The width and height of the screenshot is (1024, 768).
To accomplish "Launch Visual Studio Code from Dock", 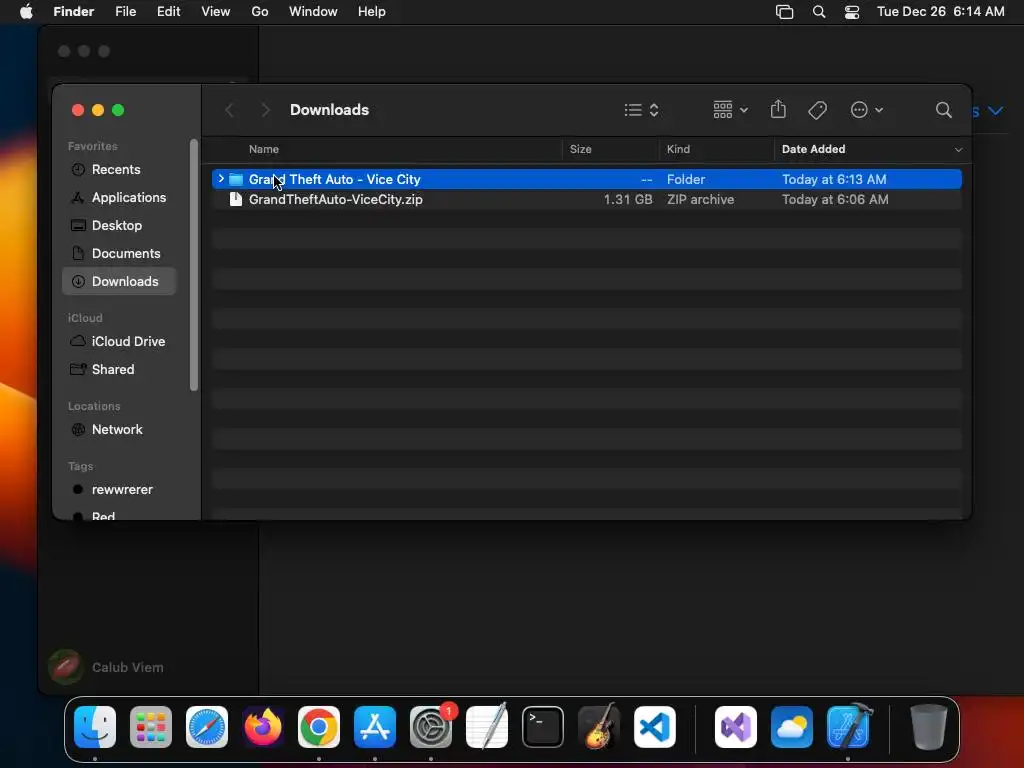I will coord(654,727).
